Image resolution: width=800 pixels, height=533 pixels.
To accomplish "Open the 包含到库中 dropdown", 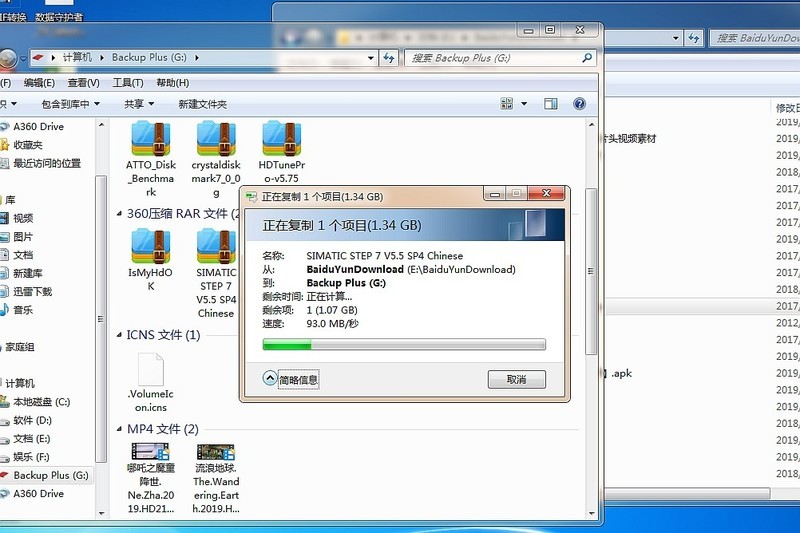I will pos(70,104).
